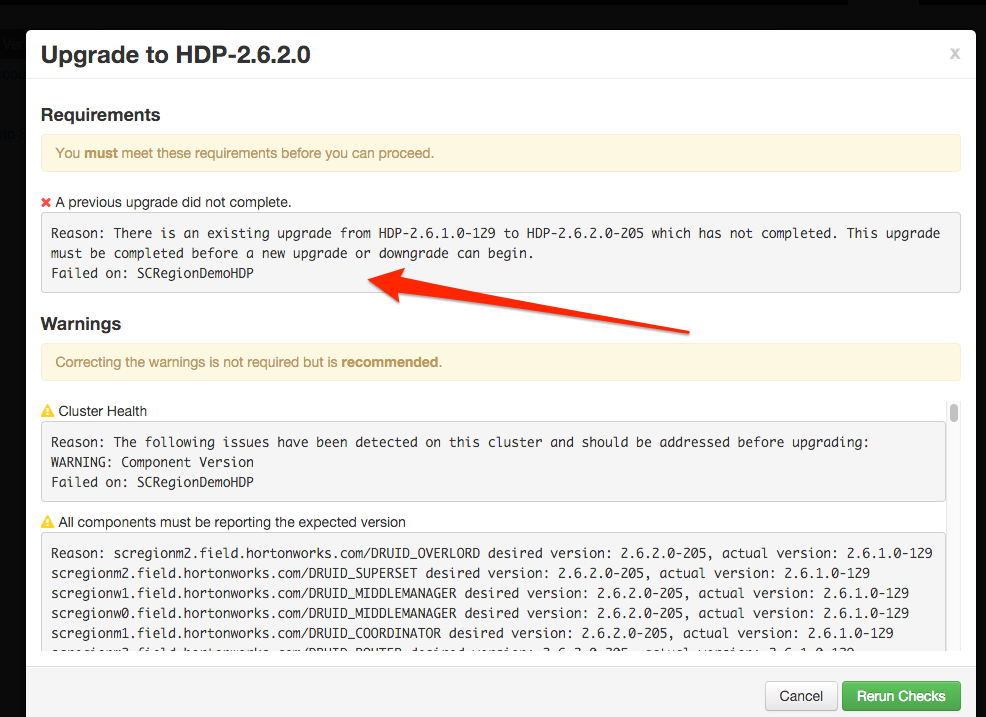
Task: Click the warning icon beside the component version check
Action: pyautogui.click(x=49, y=521)
